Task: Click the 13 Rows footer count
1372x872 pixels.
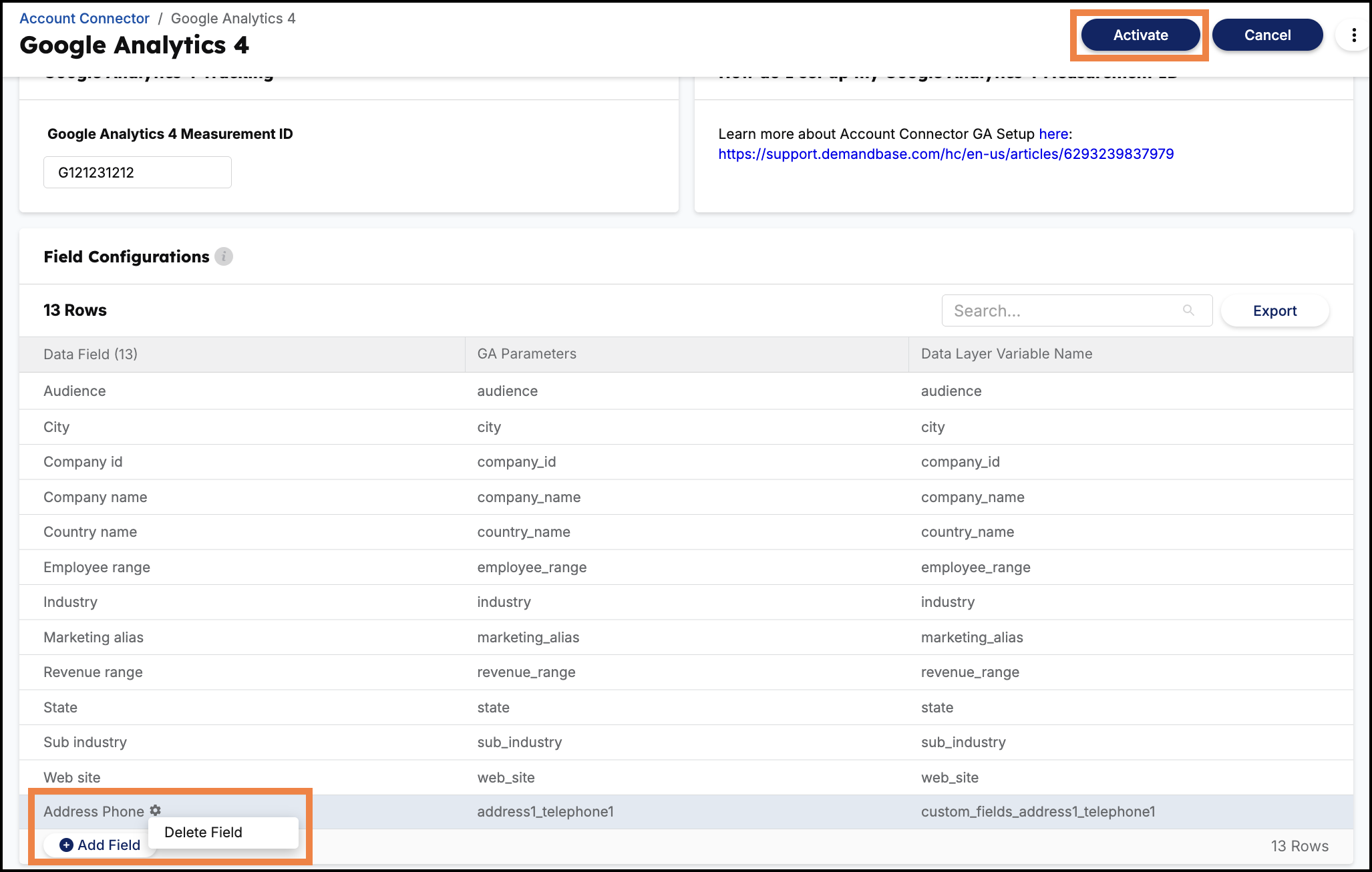Action: click(1299, 846)
